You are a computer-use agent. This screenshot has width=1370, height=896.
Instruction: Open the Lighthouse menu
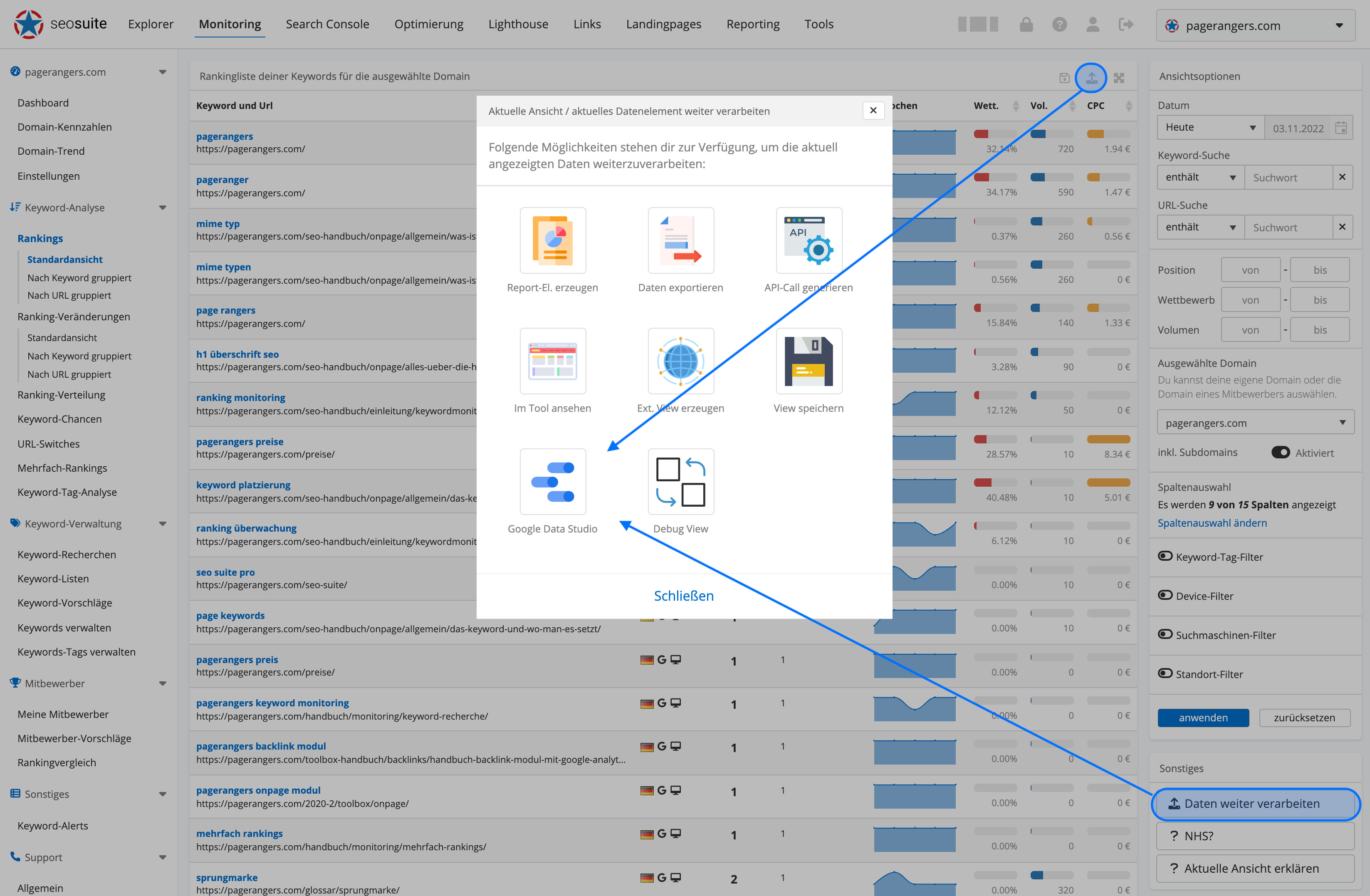click(518, 24)
